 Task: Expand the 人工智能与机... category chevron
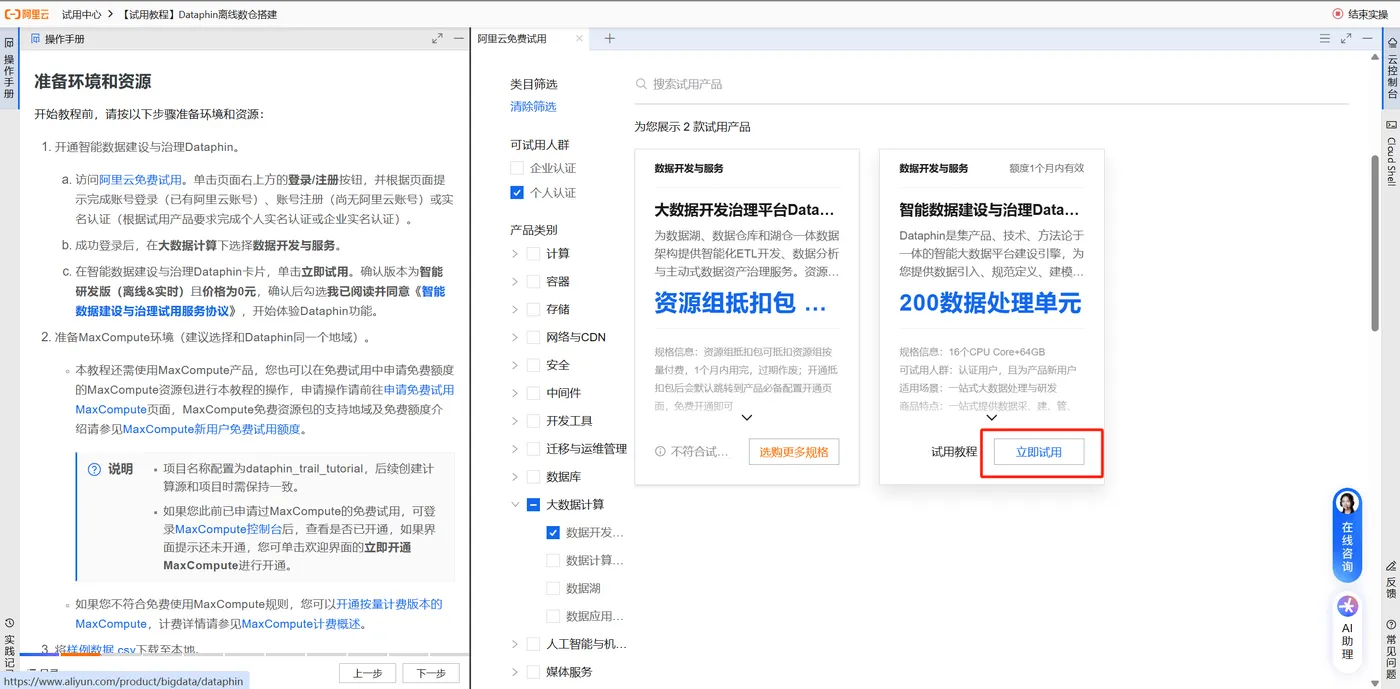(x=515, y=644)
